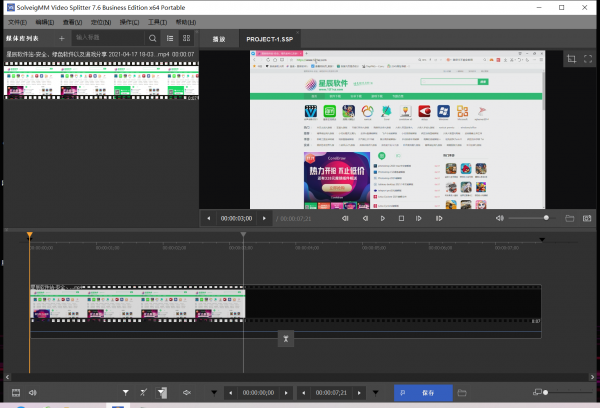Image resolution: width=600 pixels, height=408 pixels.
Task: Open the dropdown arrow before the start timecode
Action: [214, 393]
